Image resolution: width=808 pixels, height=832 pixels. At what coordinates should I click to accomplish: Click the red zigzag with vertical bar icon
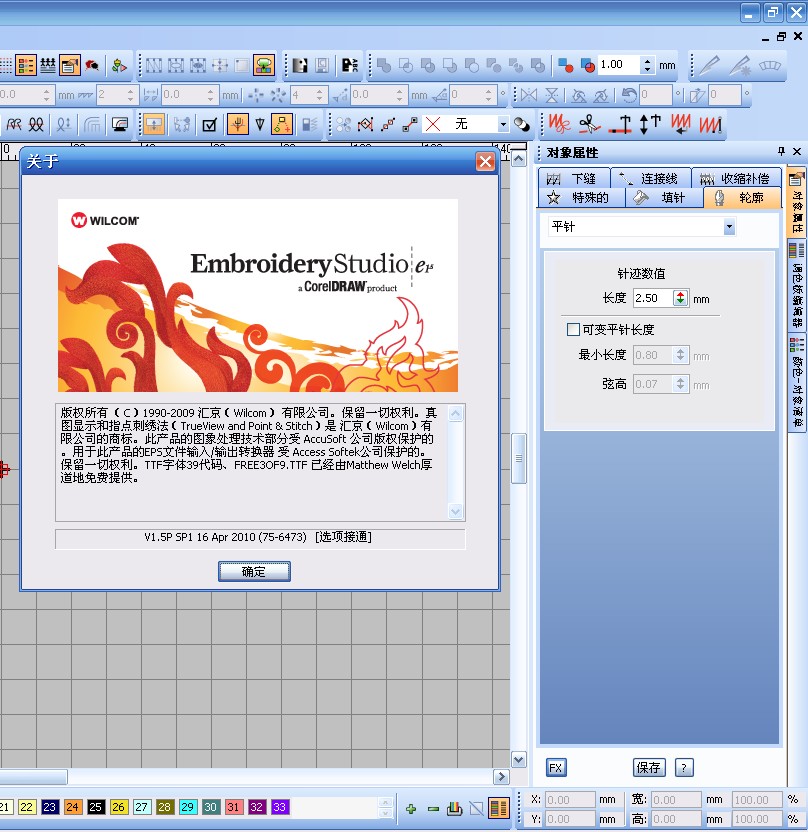coord(710,125)
